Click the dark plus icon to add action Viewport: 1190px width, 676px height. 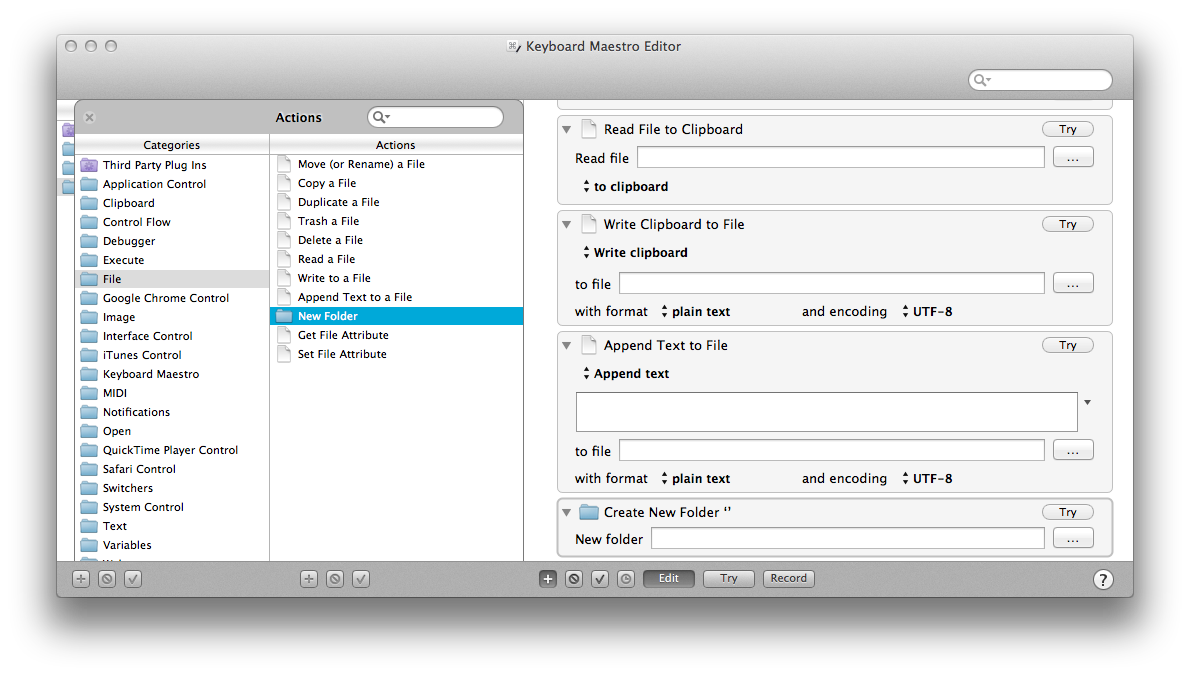click(548, 579)
